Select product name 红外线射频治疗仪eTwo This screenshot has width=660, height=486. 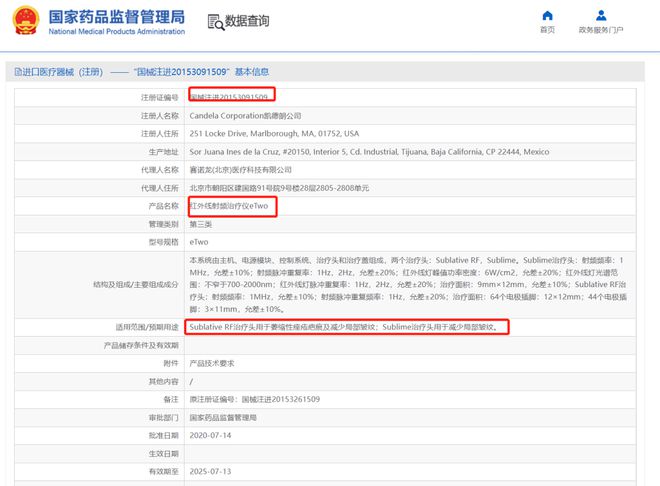click(x=229, y=206)
